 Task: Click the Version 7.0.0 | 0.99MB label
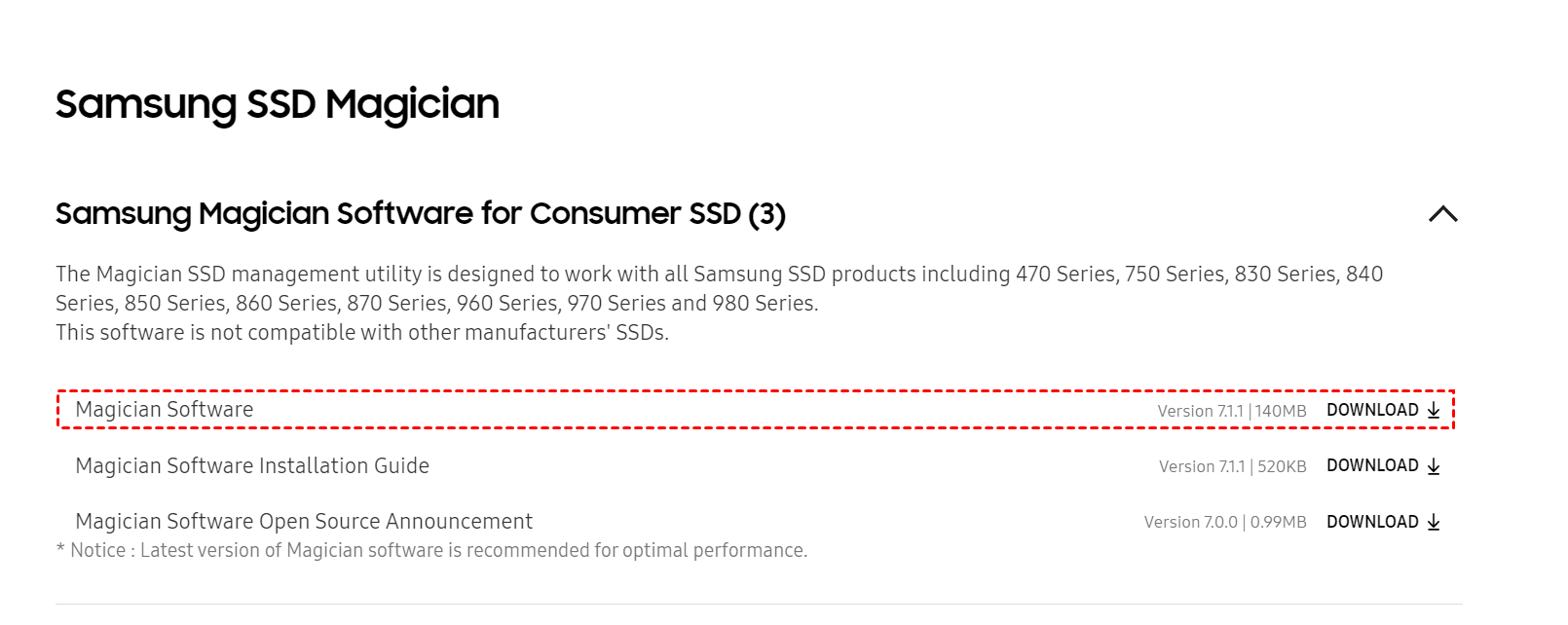[x=1224, y=523]
